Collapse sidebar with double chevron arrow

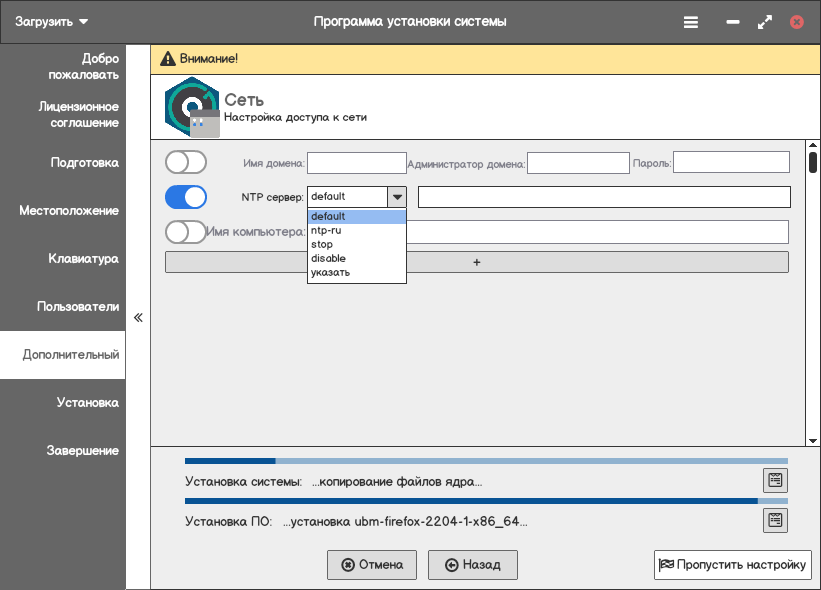point(138,318)
